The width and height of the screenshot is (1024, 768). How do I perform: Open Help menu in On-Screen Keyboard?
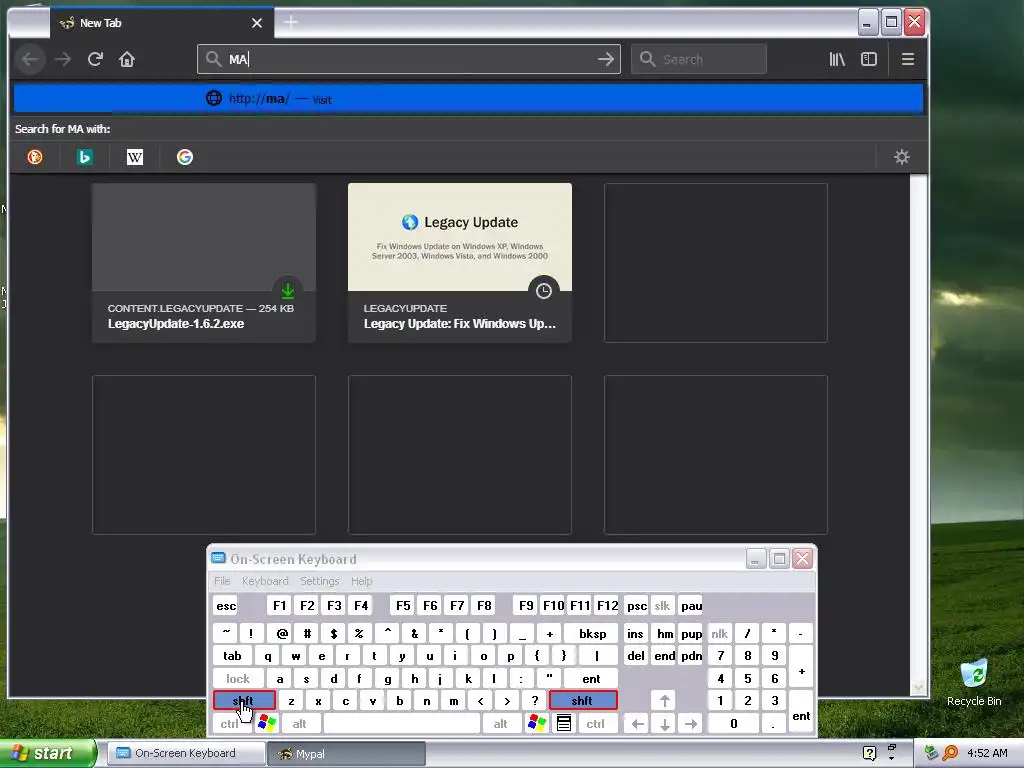(x=361, y=581)
